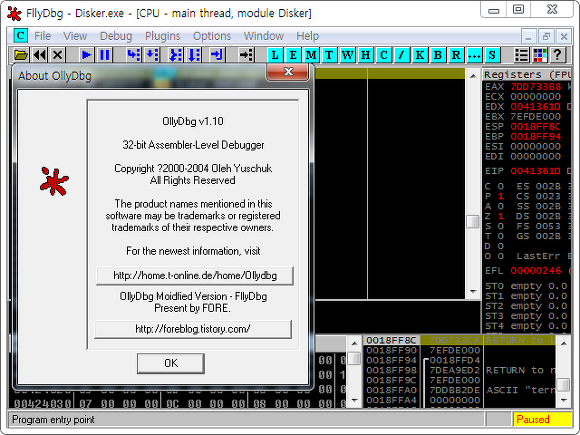Show Handles via H button
The height and width of the screenshot is (435, 580).
365,55
